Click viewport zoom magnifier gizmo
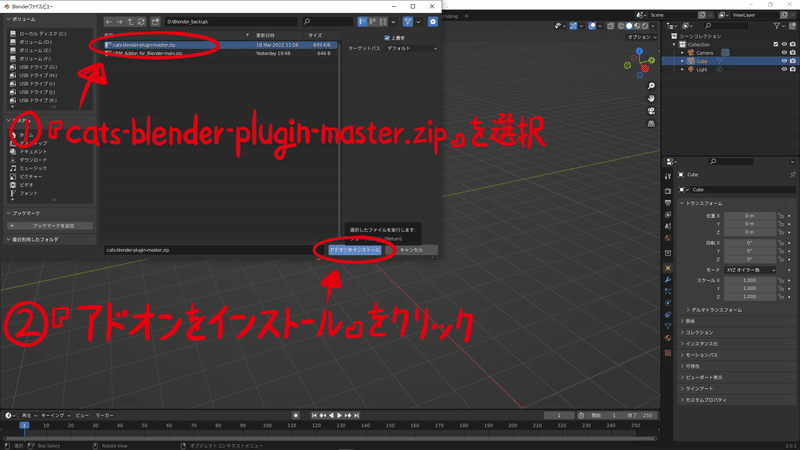 coord(651,86)
